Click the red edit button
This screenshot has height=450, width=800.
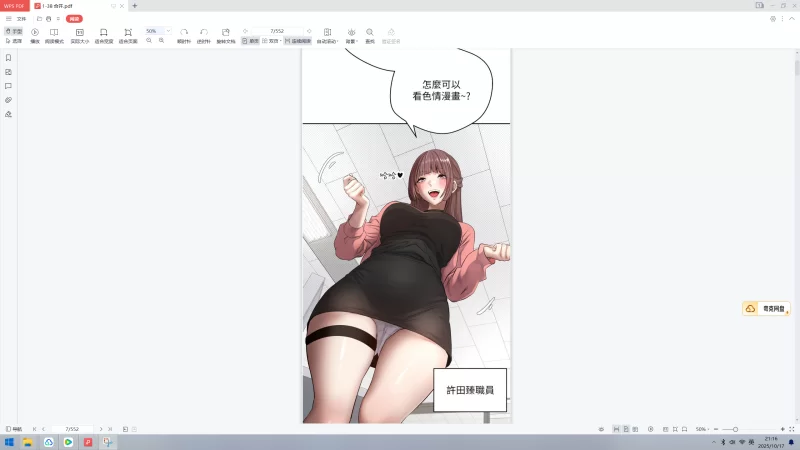(x=74, y=18)
